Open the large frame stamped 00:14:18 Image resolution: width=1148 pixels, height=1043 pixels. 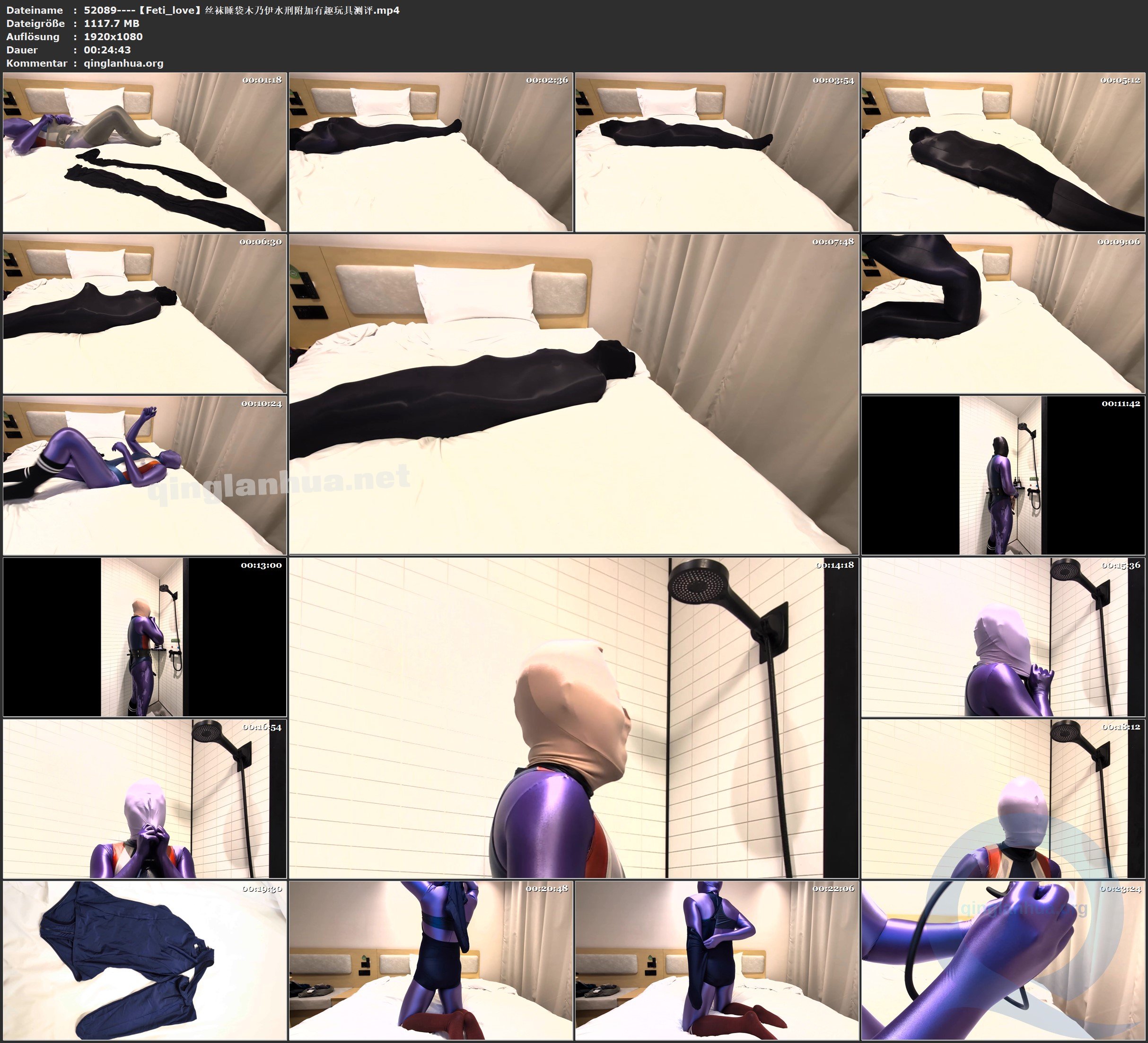(x=574, y=718)
